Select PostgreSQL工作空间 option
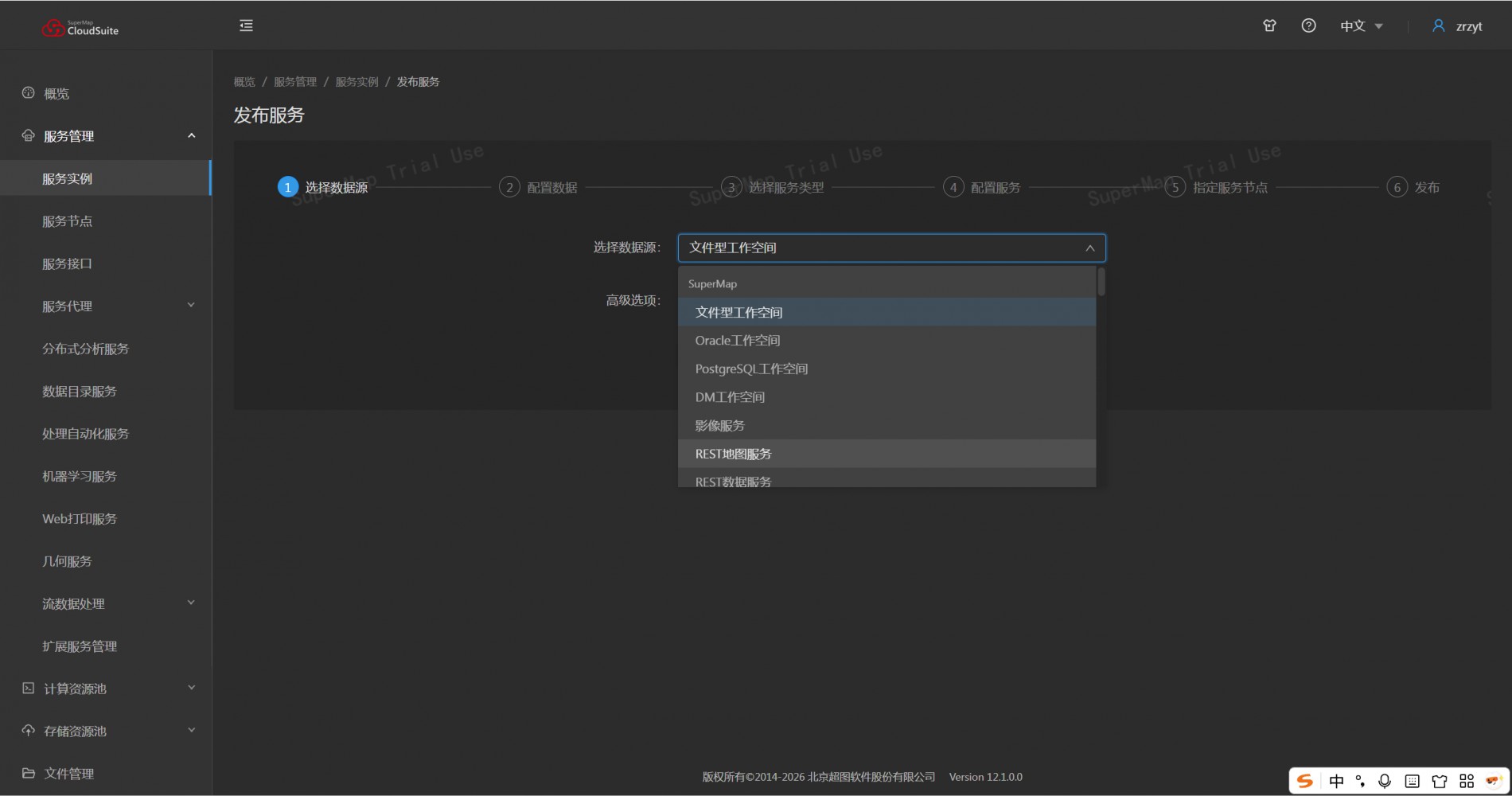This screenshot has height=796, width=1512. pyautogui.click(x=887, y=369)
